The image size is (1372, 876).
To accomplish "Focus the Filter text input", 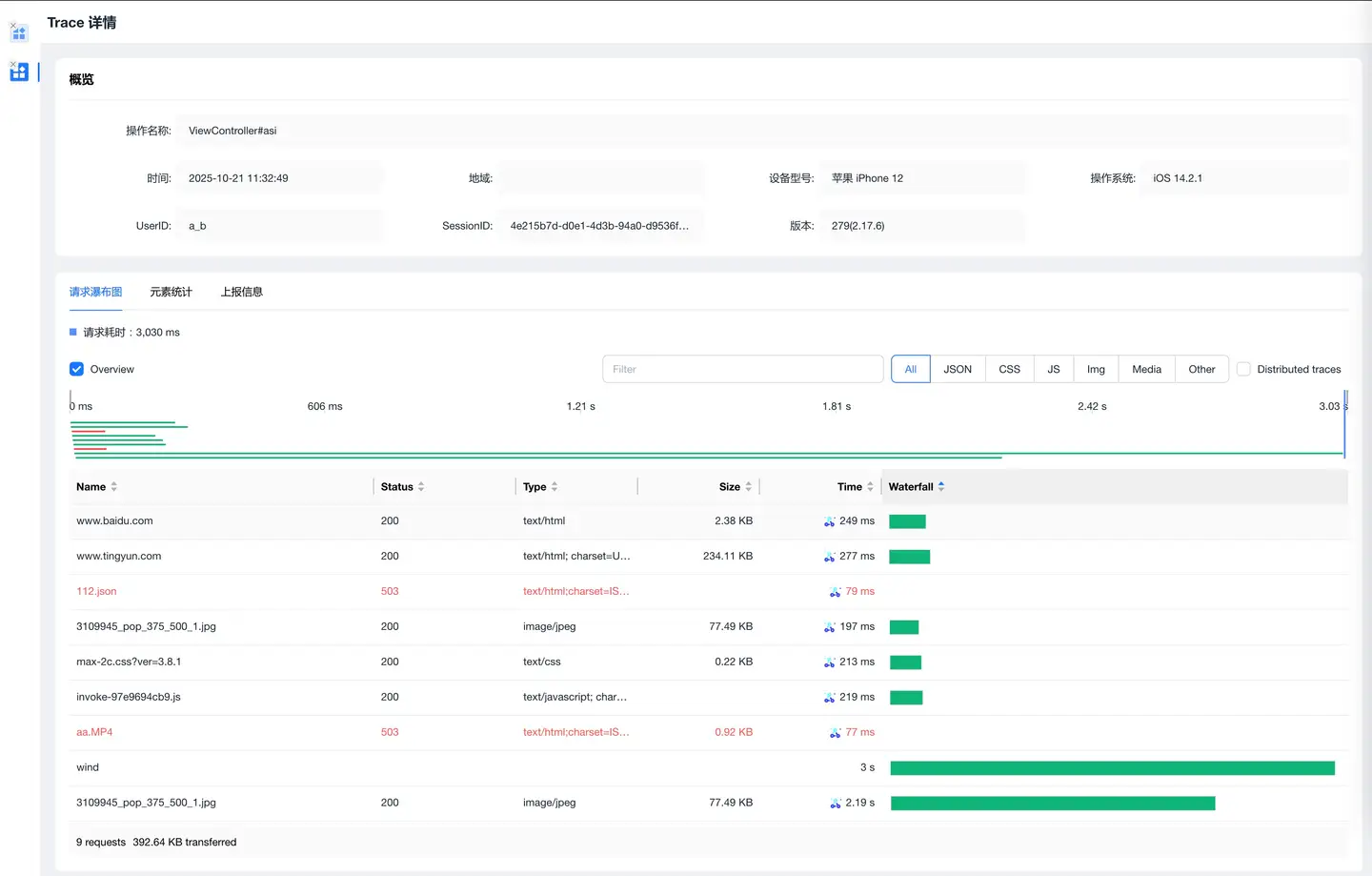I will click(742, 370).
